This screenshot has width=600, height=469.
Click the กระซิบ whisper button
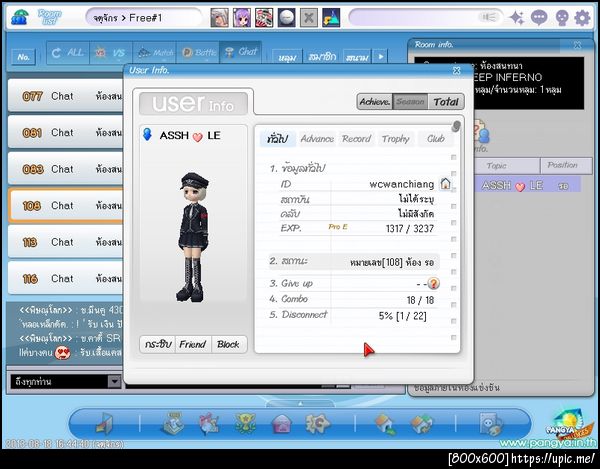pos(158,344)
